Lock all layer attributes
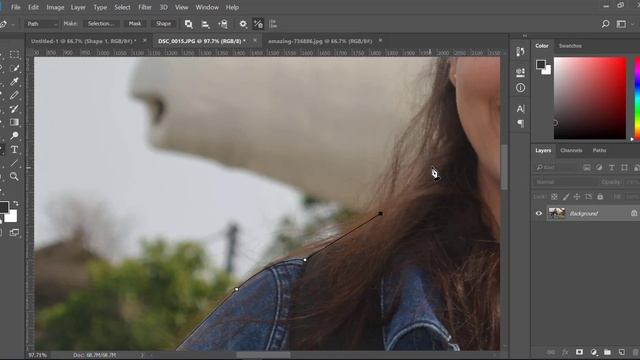The height and width of the screenshot is (360, 640). (x=600, y=197)
